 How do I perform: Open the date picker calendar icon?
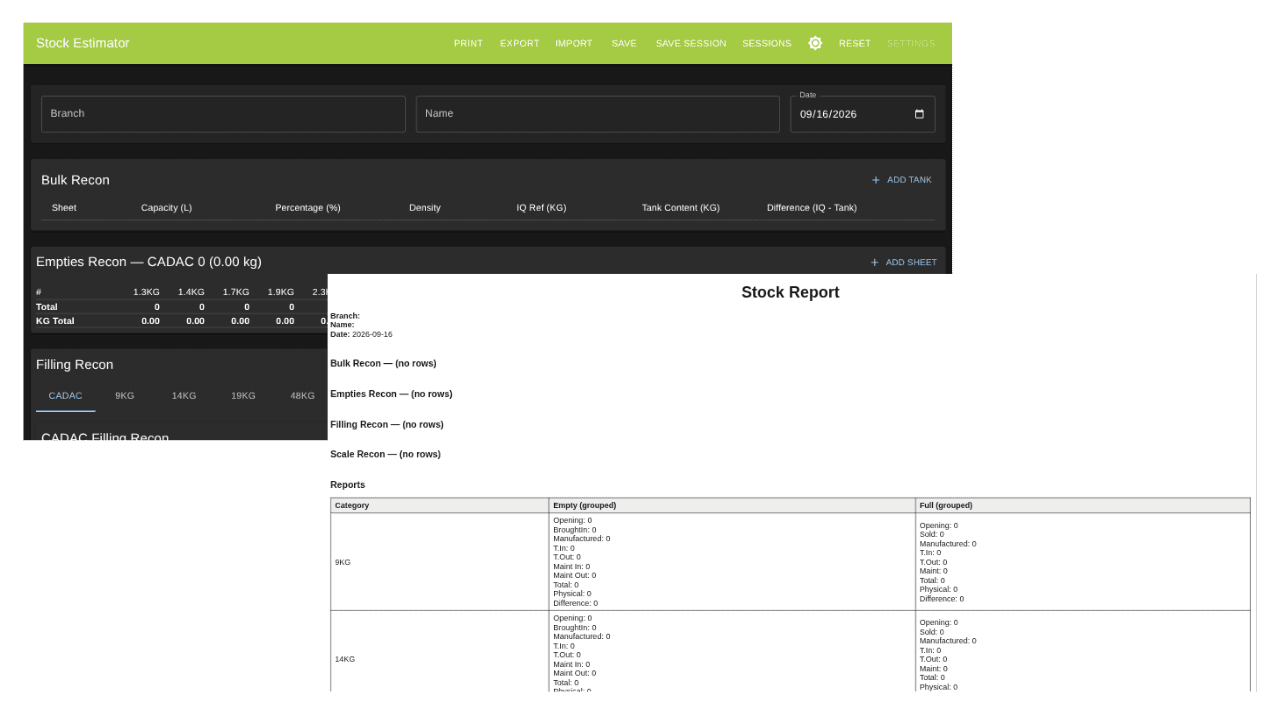point(919,114)
